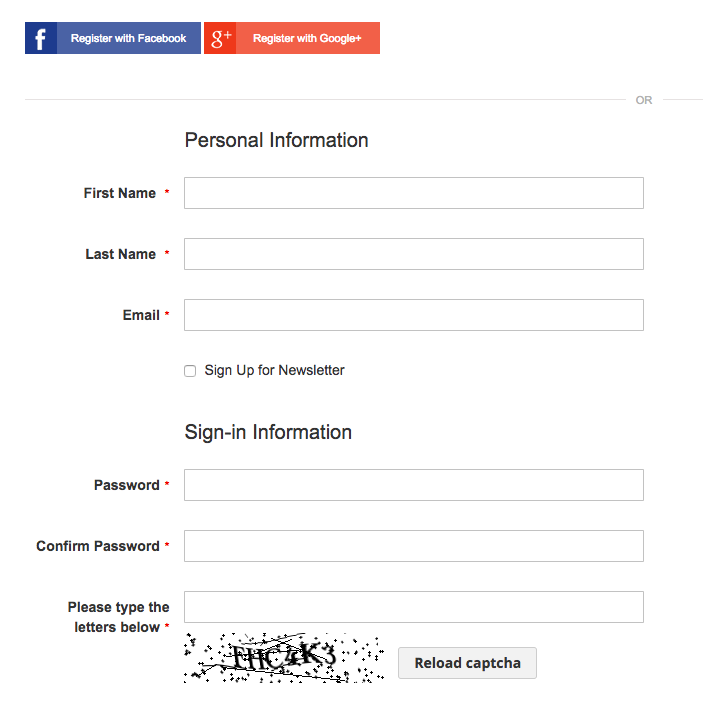The width and height of the screenshot is (703, 702).
Task: Select the Email text box
Action: point(414,315)
